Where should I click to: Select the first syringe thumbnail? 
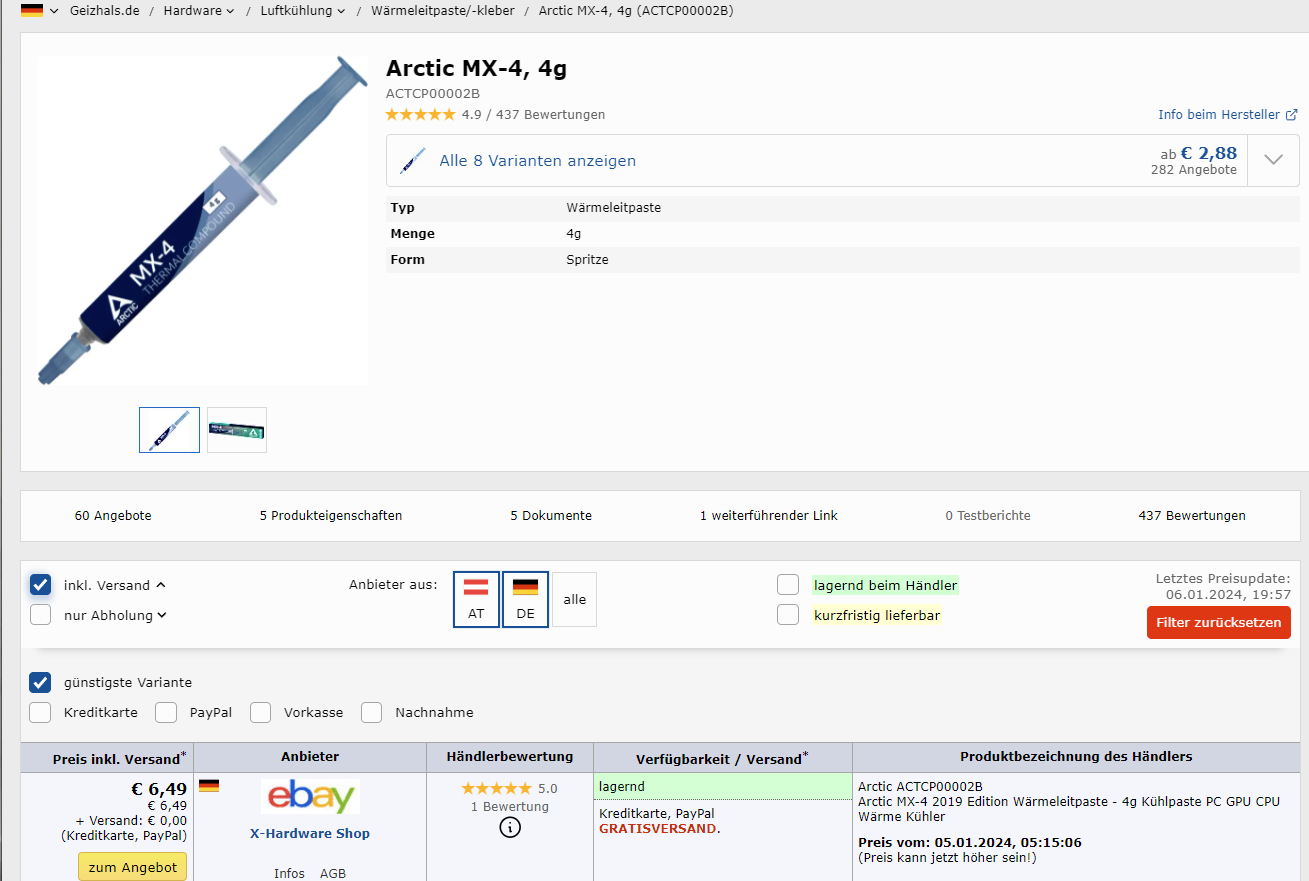tap(169, 430)
